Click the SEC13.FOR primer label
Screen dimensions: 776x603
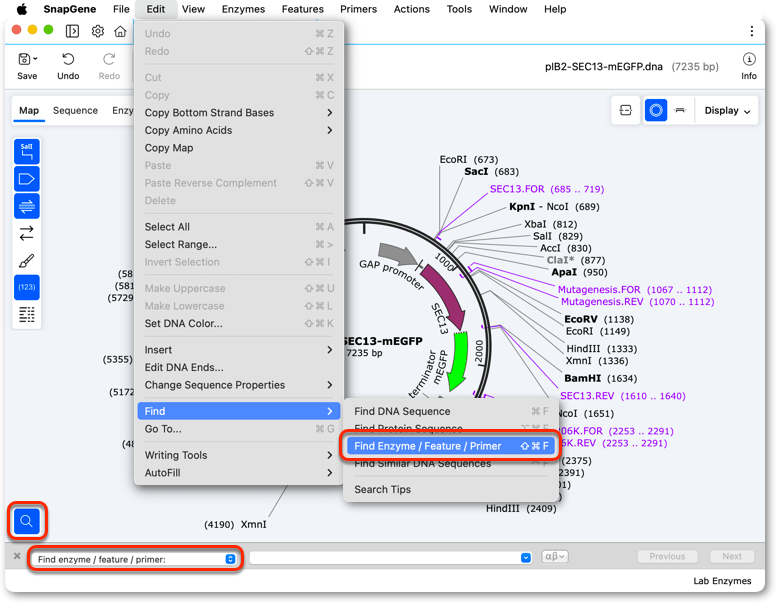pyautogui.click(x=546, y=189)
